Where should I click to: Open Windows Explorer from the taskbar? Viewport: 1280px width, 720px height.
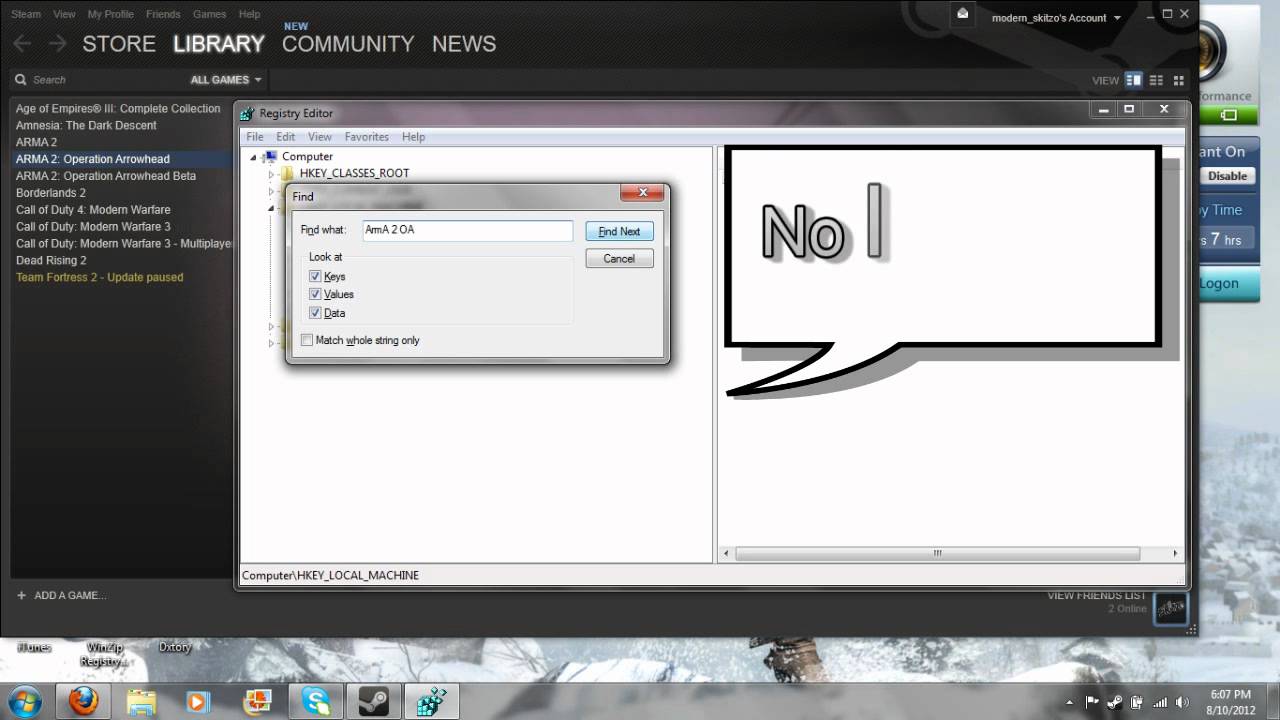coord(142,701)
